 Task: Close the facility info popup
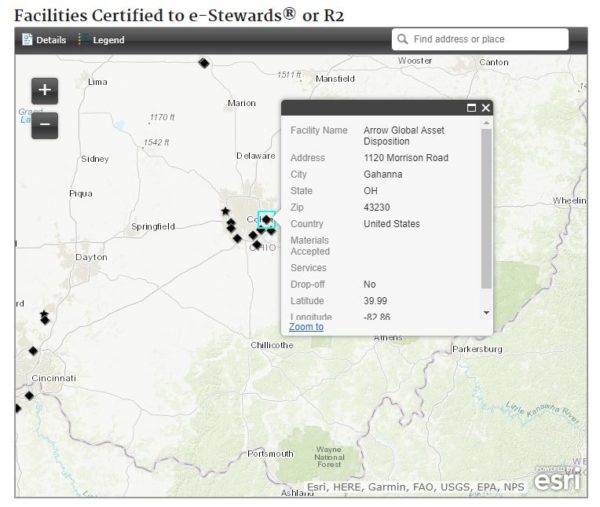coord(486,108)
